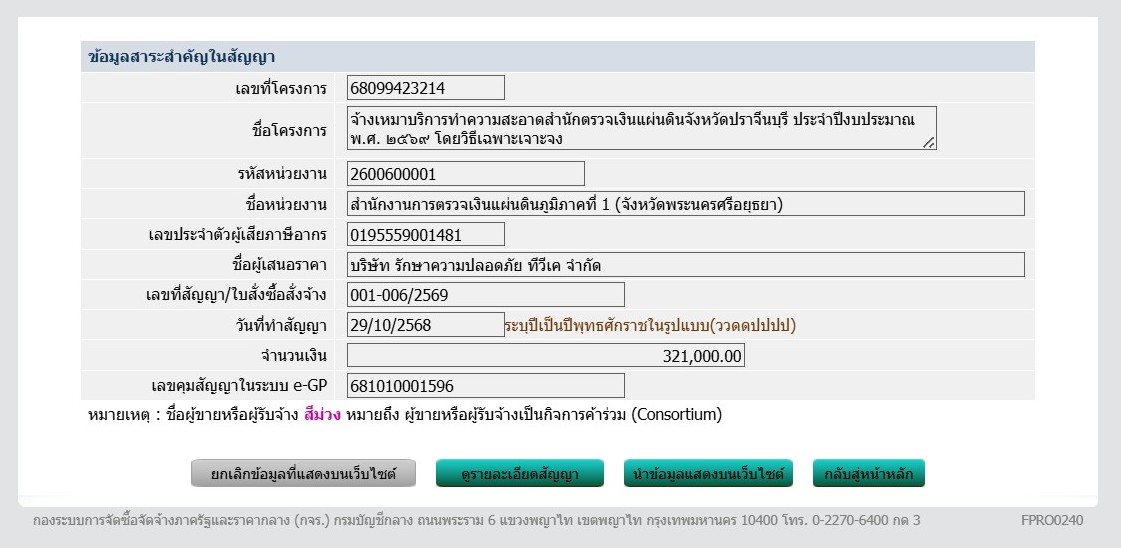Image resolution: width=1121 pixels, height=548 pixels.
Task: Publish data with นำข้อมูลแสดงบนเว็บไซต์ button
Action: [x=708, y=474]
